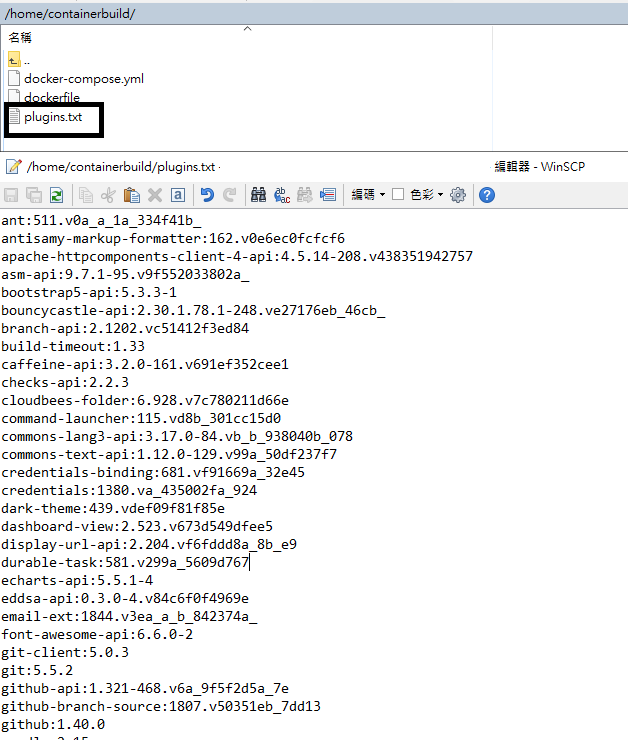Image resolution: width=628 pixels, height=740 pixels.
Task: Click the branch-api:2.1202 line
Action: tap(125, 328)
